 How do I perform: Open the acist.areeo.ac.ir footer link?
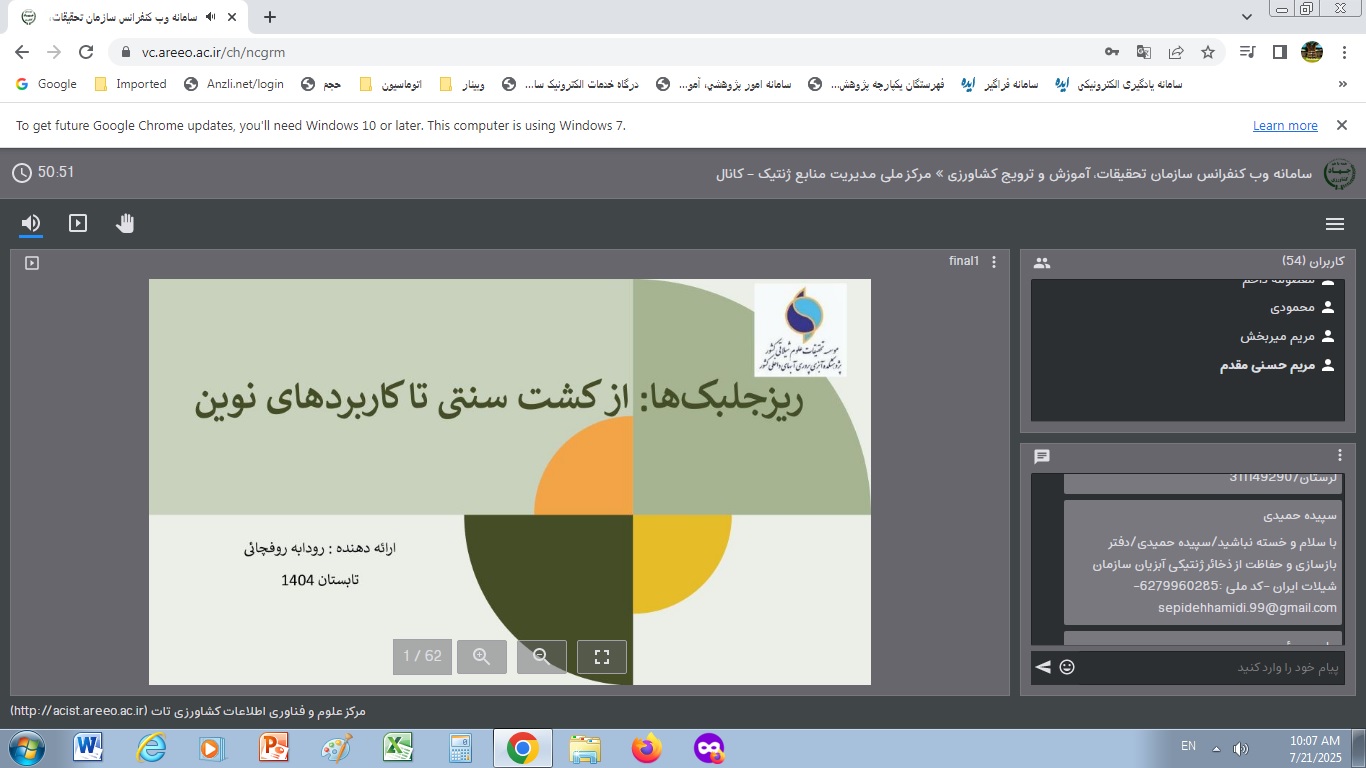click(x=78, y=711)
